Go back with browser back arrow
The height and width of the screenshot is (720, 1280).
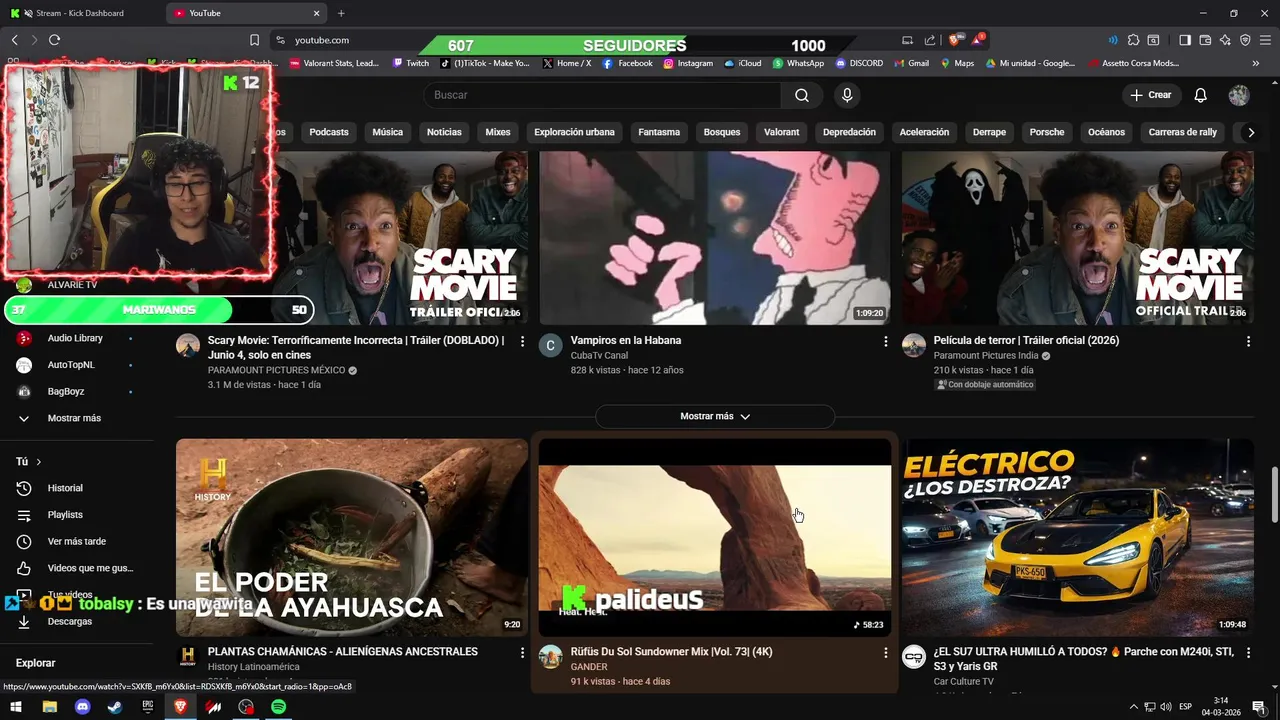click(x=14, y=40)
